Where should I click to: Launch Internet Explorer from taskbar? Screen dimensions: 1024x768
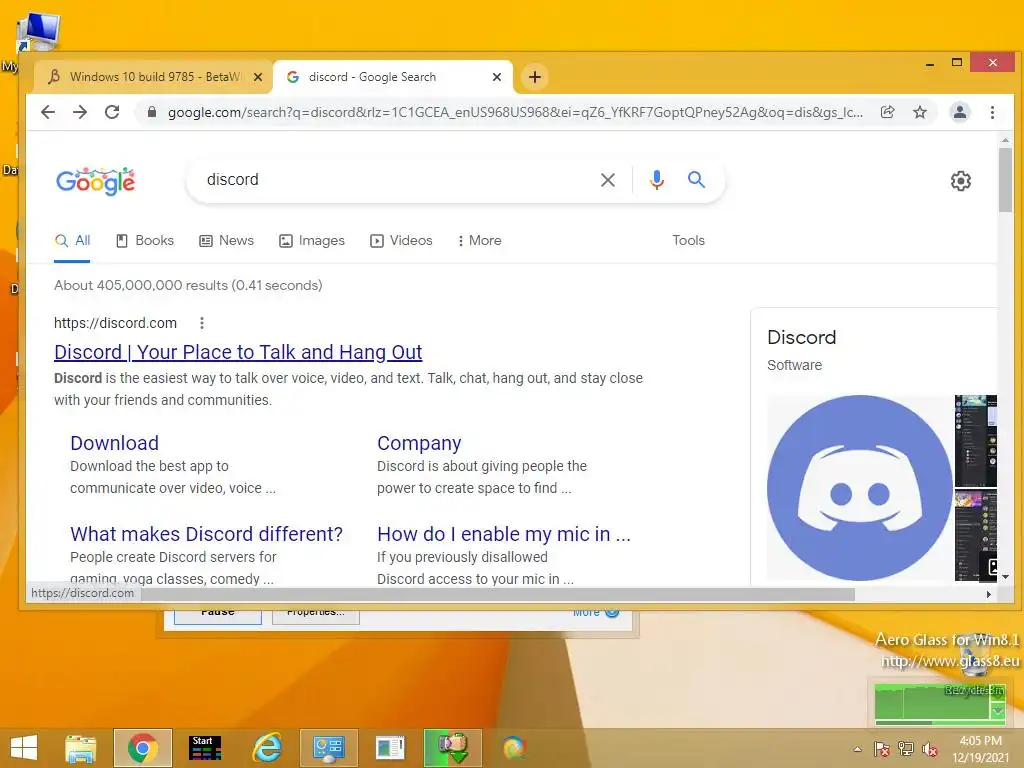point(267,748)
